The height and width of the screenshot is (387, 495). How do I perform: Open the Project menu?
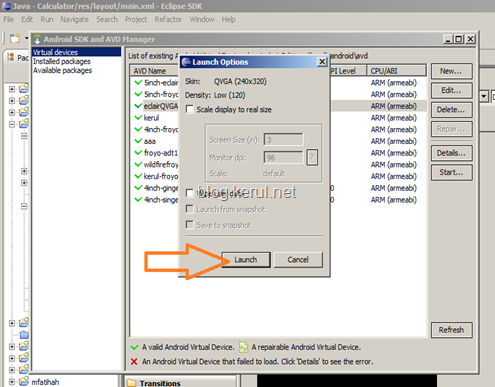click(x=136, y=19)
